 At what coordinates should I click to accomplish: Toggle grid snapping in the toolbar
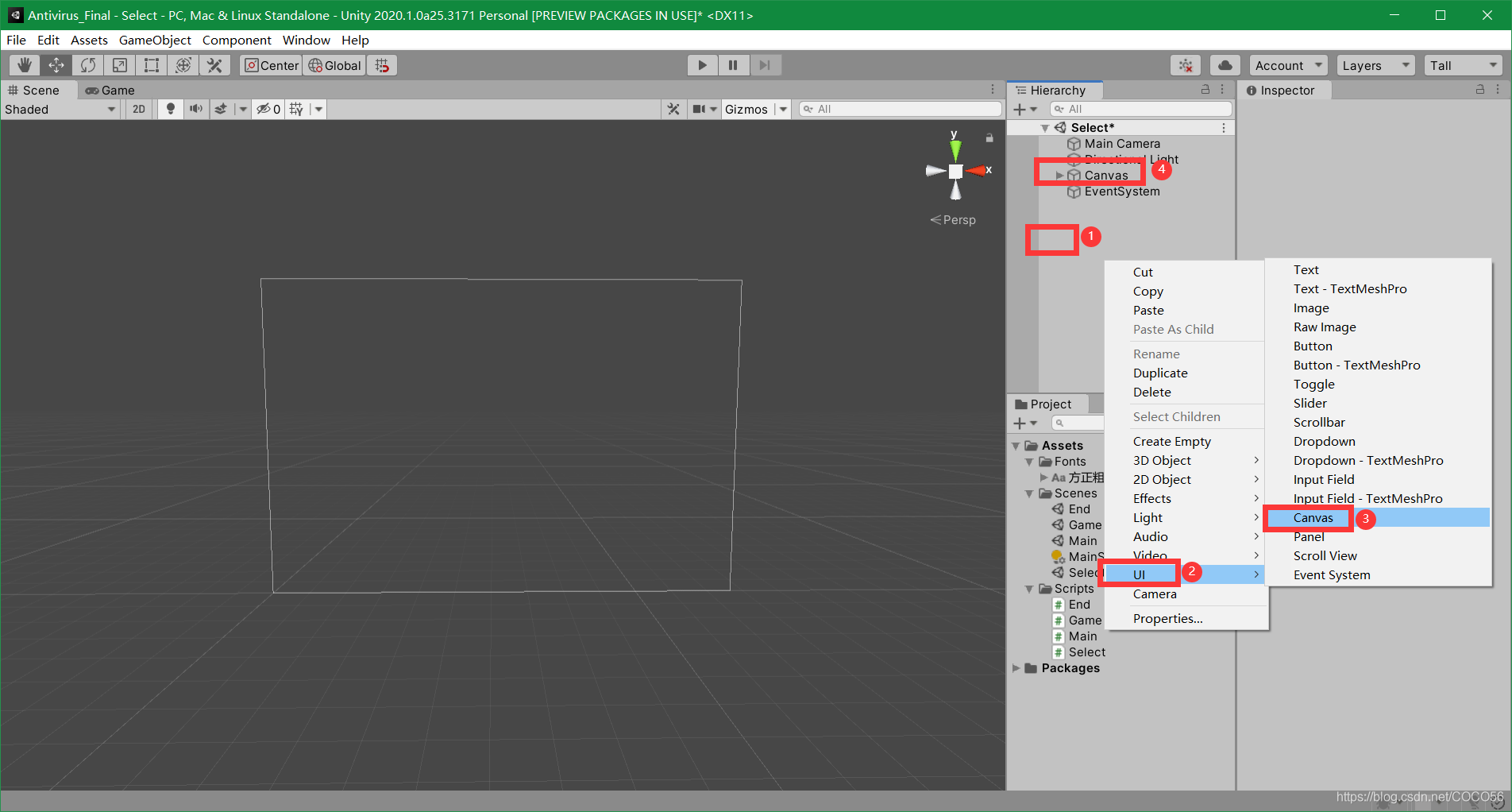[x=382, y=65]
